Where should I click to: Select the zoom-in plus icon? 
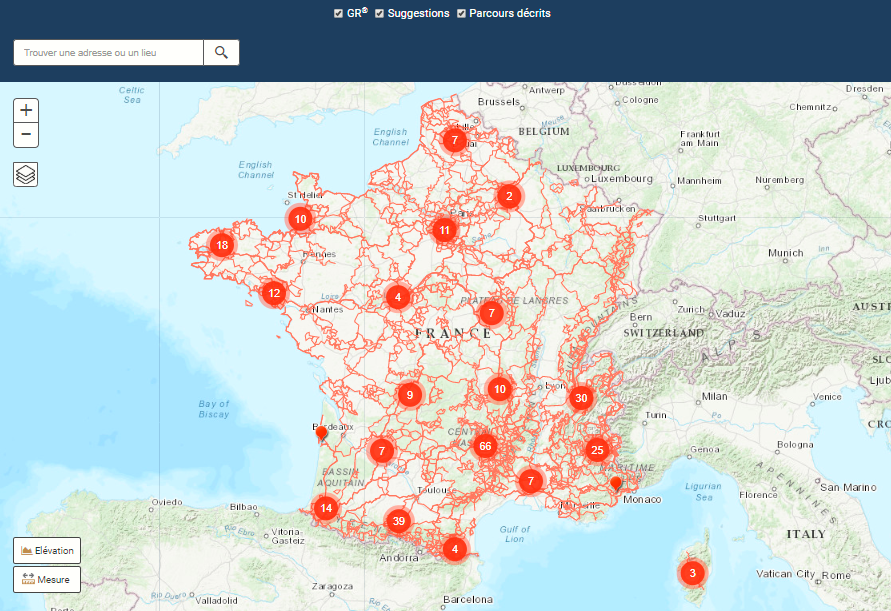25,110
